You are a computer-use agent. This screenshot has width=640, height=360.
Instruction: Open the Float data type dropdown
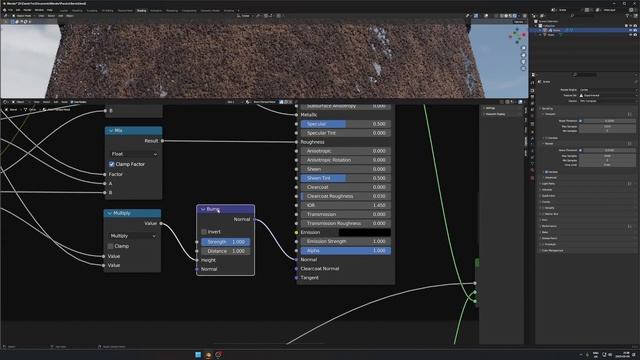(134, 154)
